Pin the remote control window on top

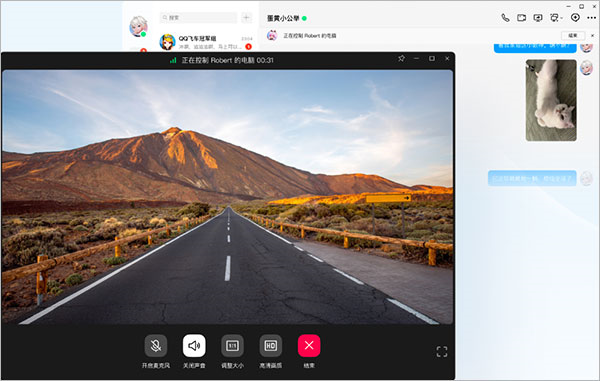pyautogui.click(x=401, y=59)
